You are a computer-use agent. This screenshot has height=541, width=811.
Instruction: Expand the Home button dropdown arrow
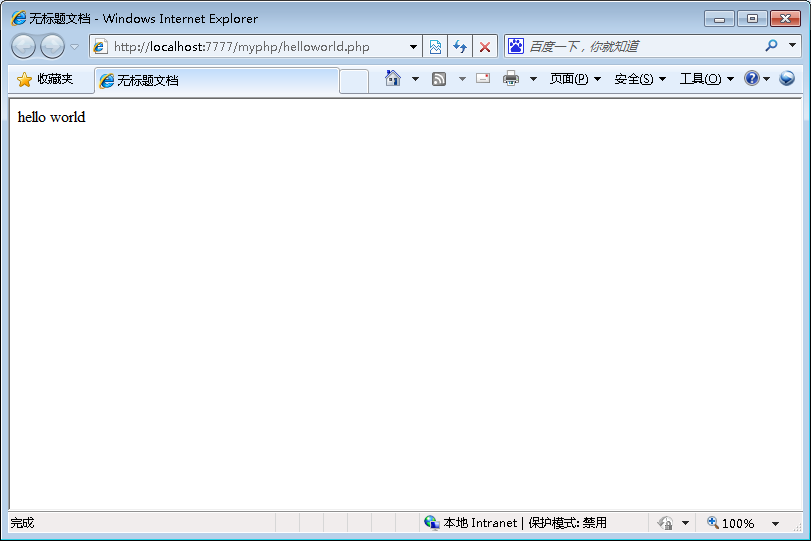(415, 79)
